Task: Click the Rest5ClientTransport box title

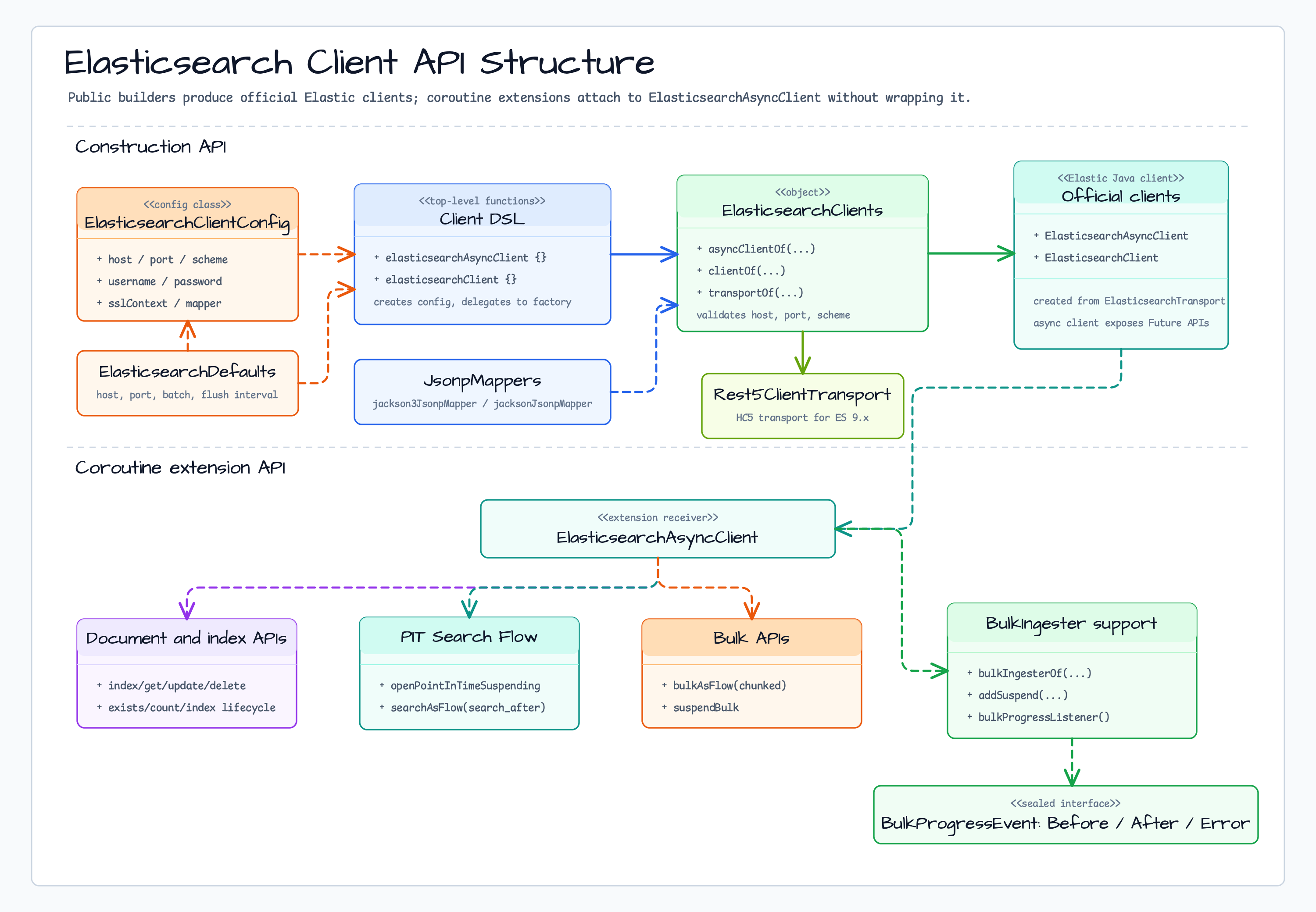Action: coord(802,394)
